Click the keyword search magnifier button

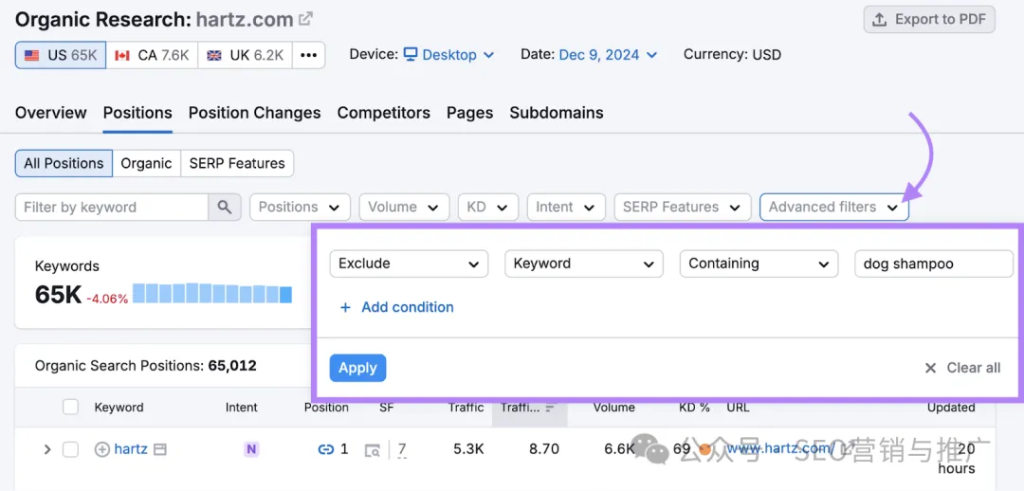(224, 207)
